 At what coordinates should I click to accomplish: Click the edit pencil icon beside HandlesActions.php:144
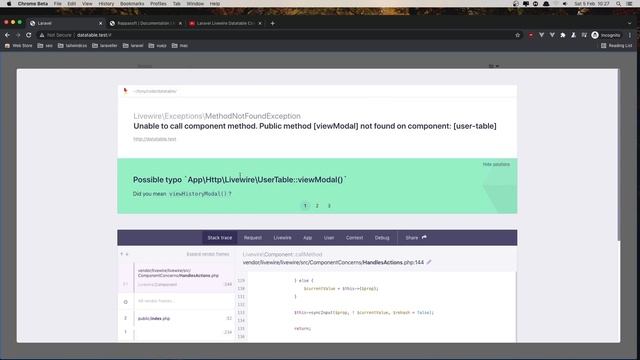point(429,262)
